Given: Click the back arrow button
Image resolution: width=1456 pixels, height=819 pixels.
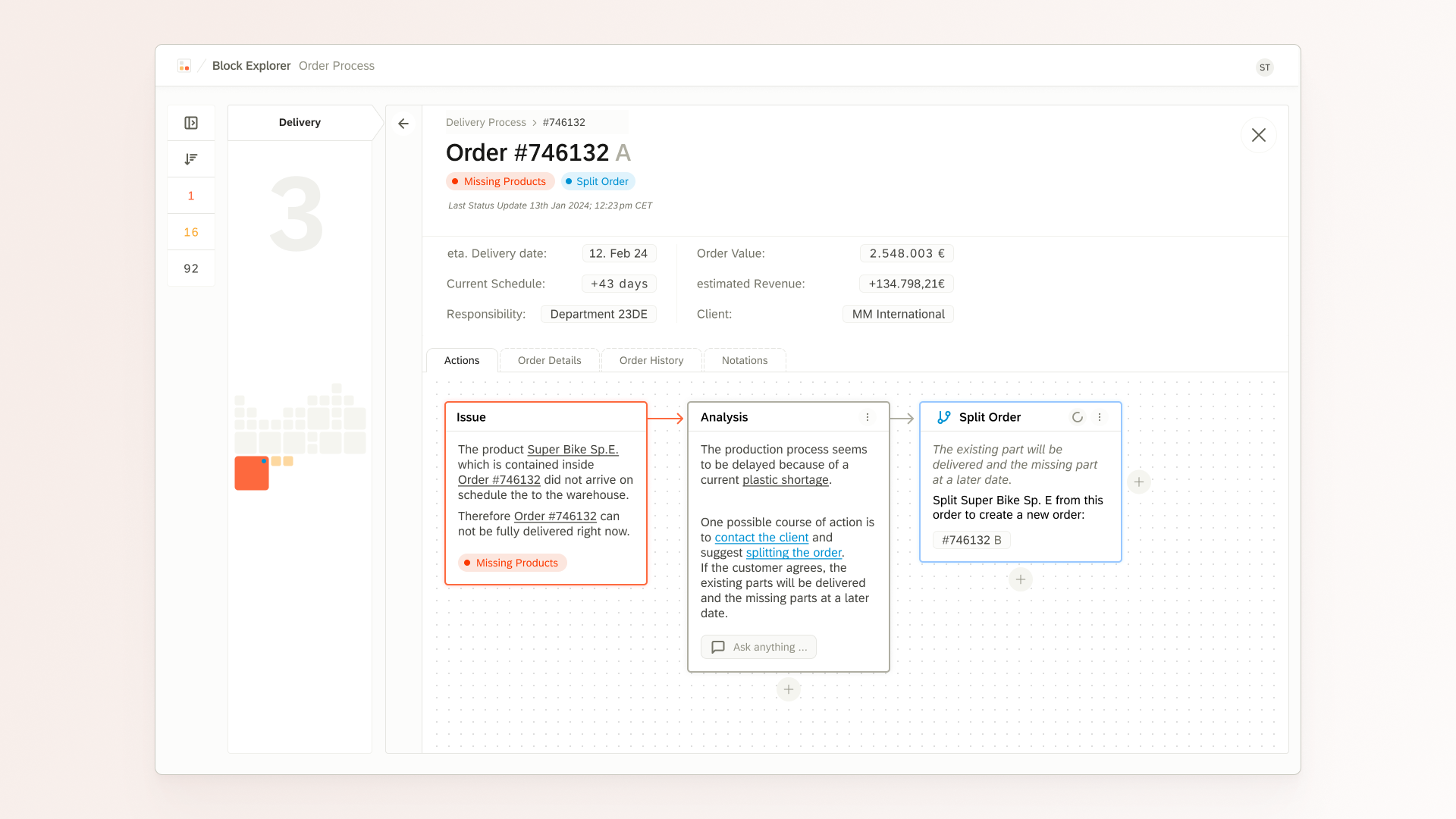Looking at the screenshot, I should [x=403, y=124].
